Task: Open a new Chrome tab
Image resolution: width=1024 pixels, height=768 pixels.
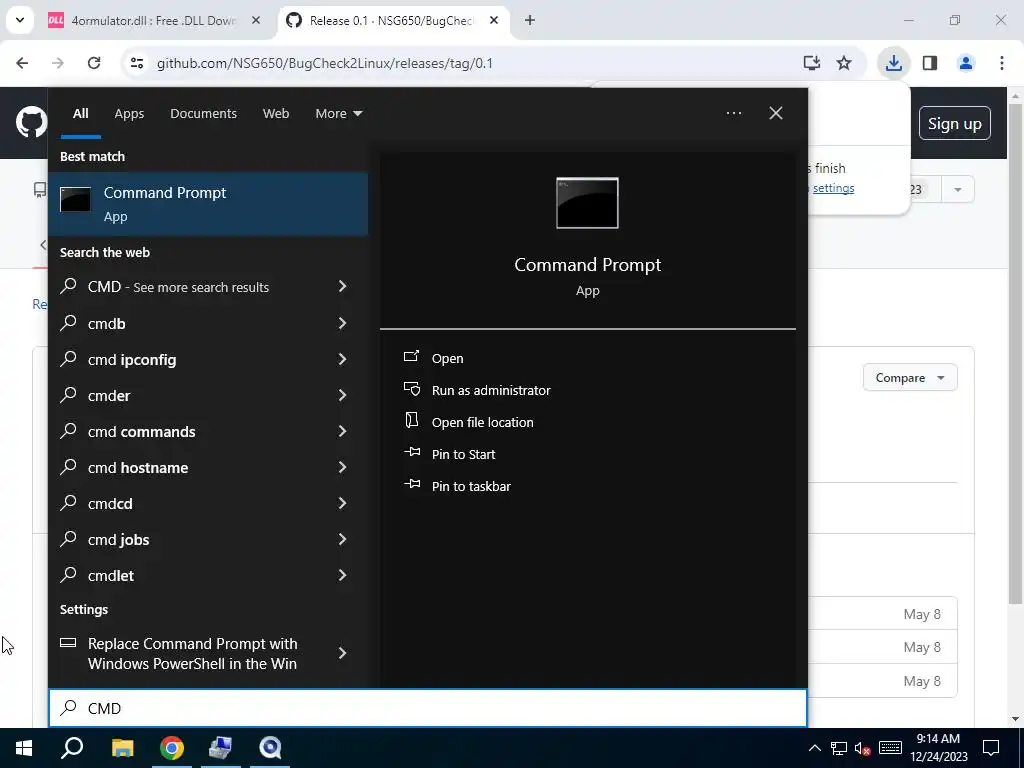Action: point(530,20)
